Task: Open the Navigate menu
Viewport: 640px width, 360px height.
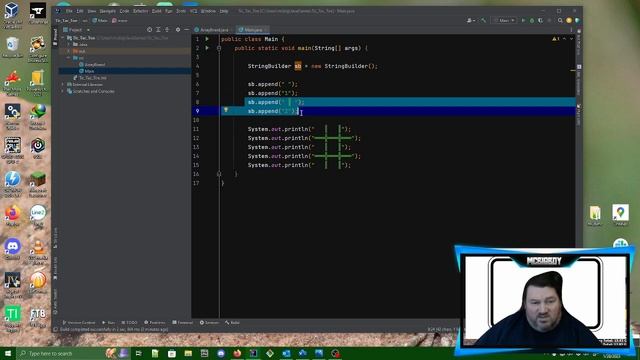Action: pyautogui.click(x=108, y=11)
